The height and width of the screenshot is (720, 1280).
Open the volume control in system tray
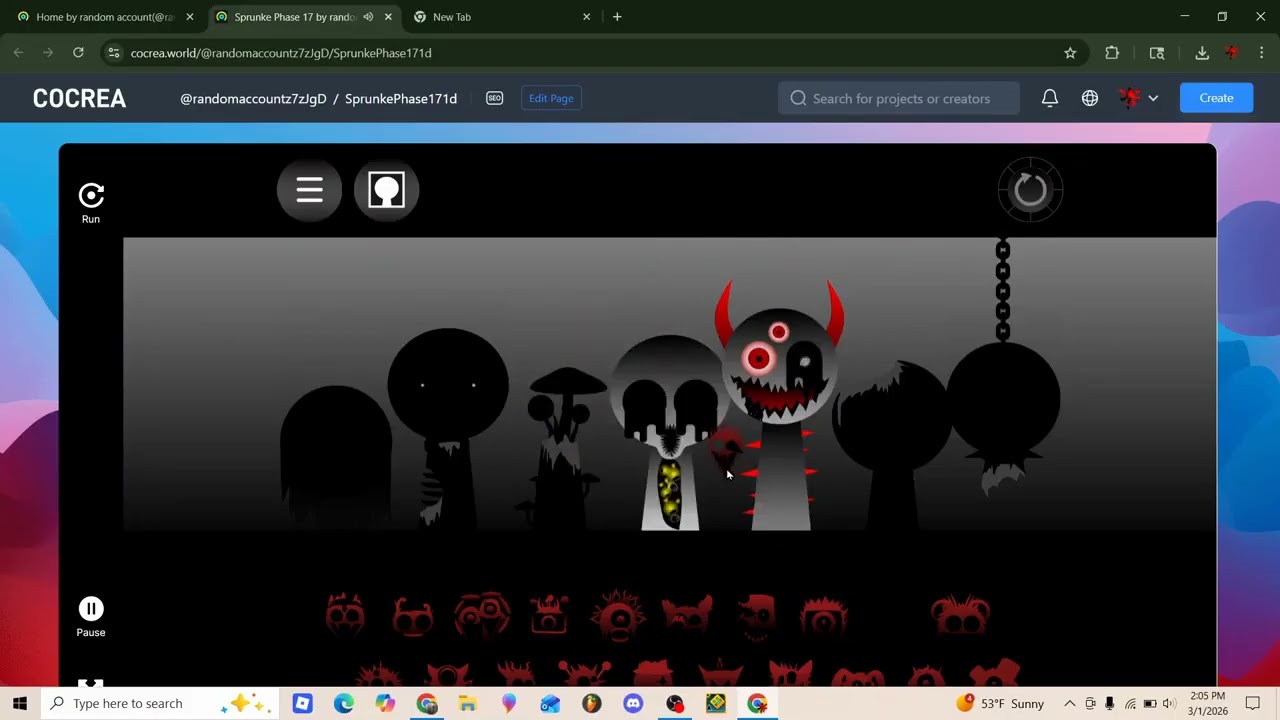pyautogui.click(x=1169, y=704)
